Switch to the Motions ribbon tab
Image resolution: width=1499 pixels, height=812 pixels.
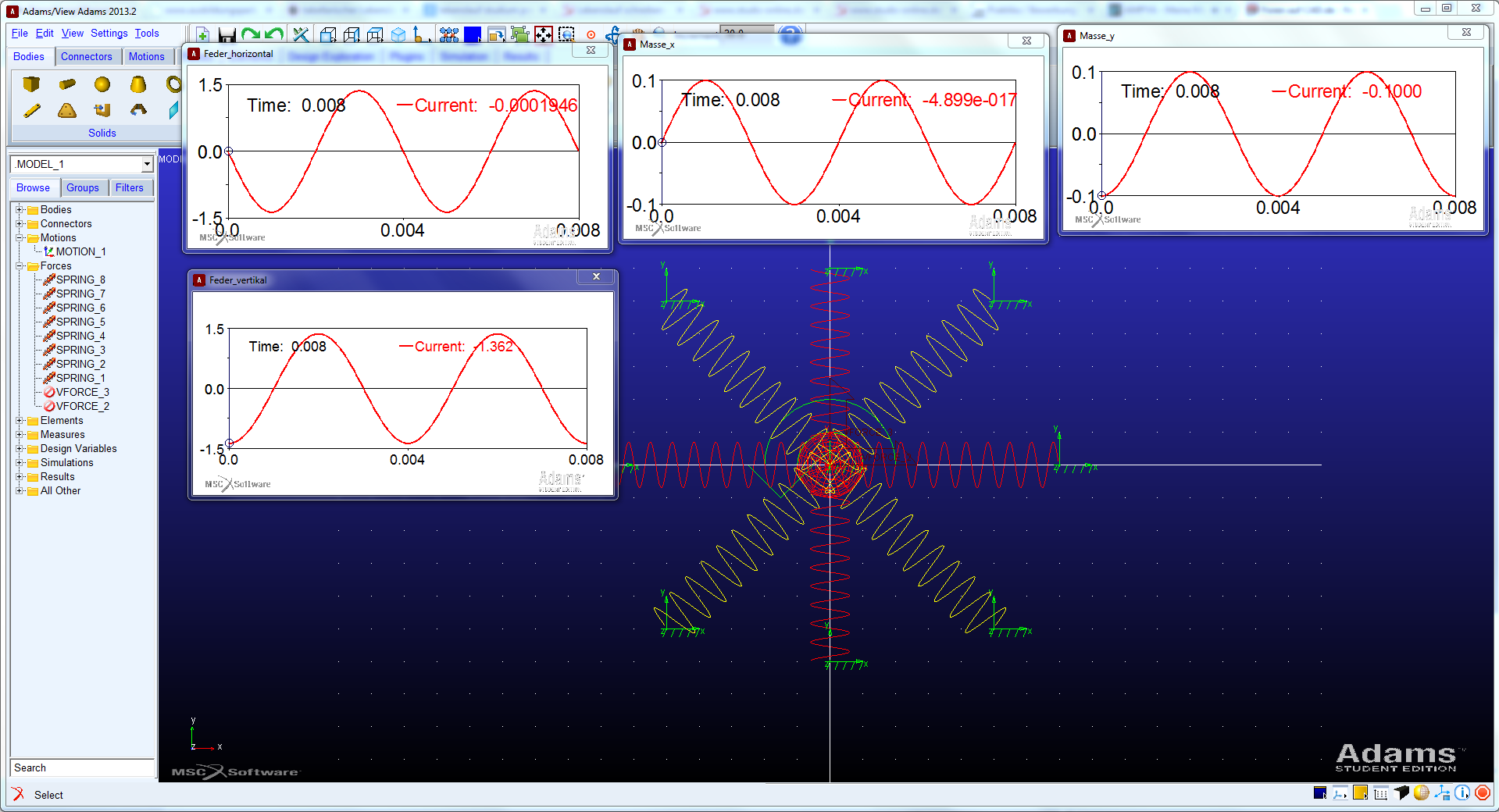(x=147, y=56)
